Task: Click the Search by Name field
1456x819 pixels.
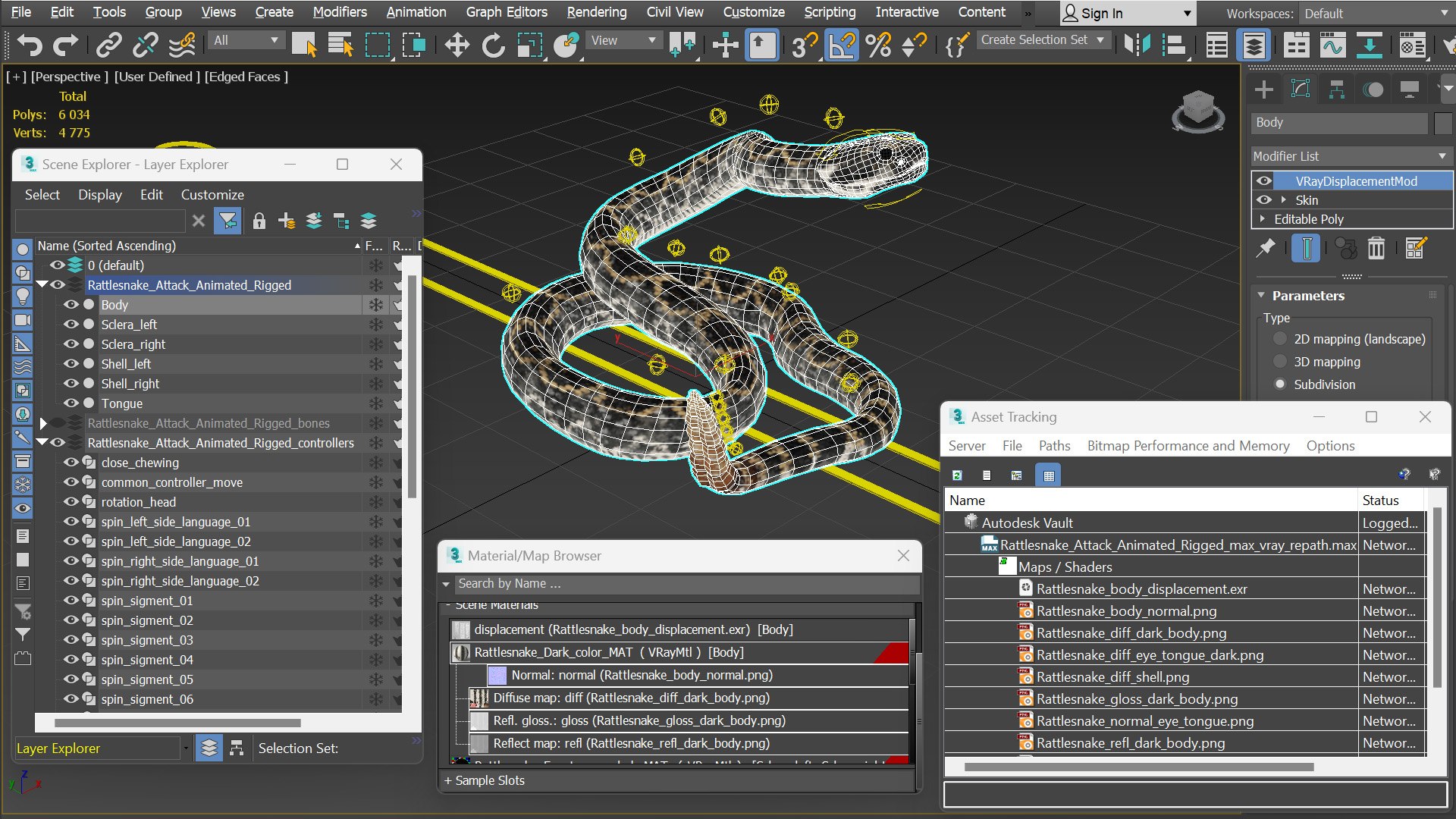Action: (x=686, y=583)
